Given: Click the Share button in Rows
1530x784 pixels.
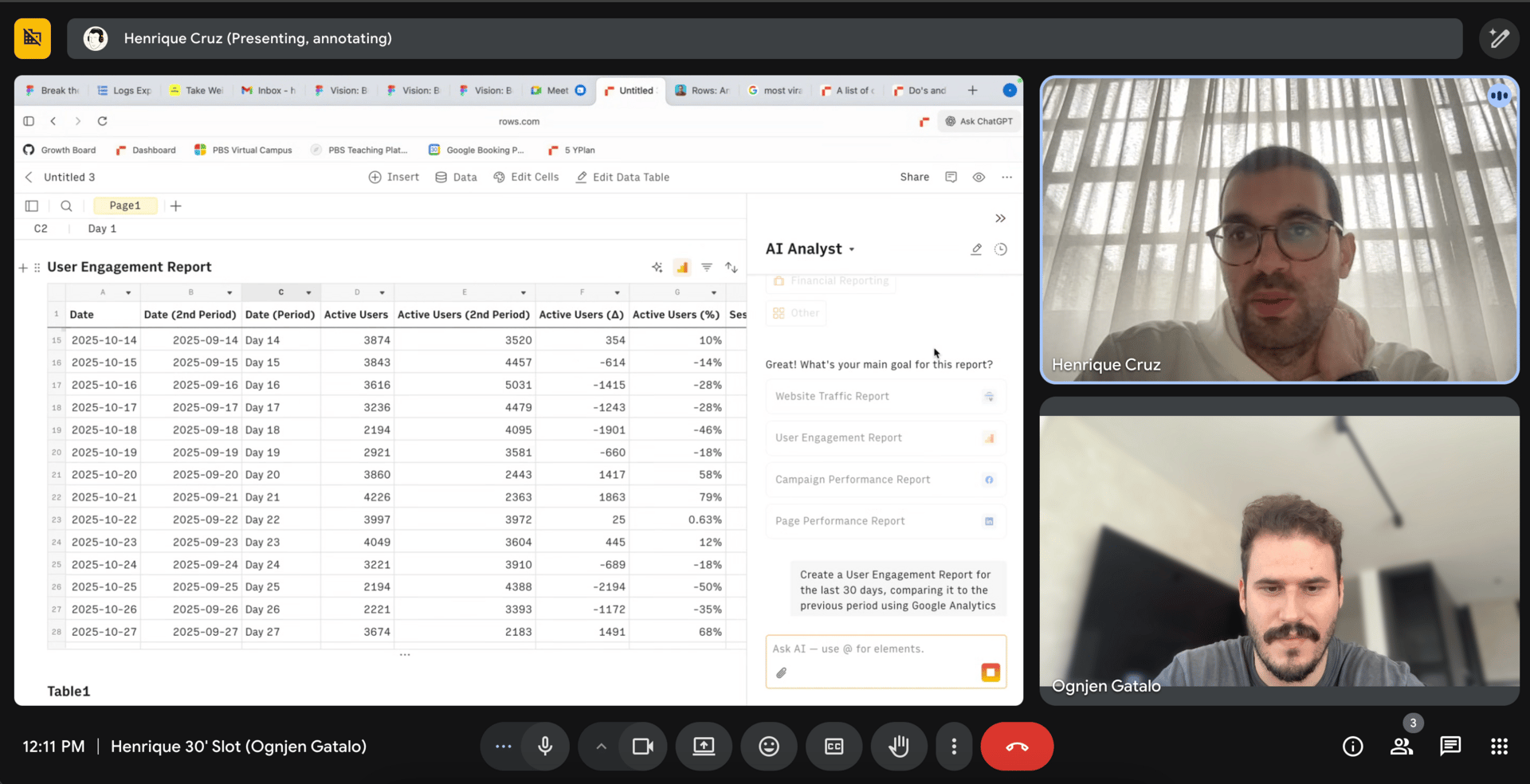Looking at the screenshot, I should pos(914,177).
